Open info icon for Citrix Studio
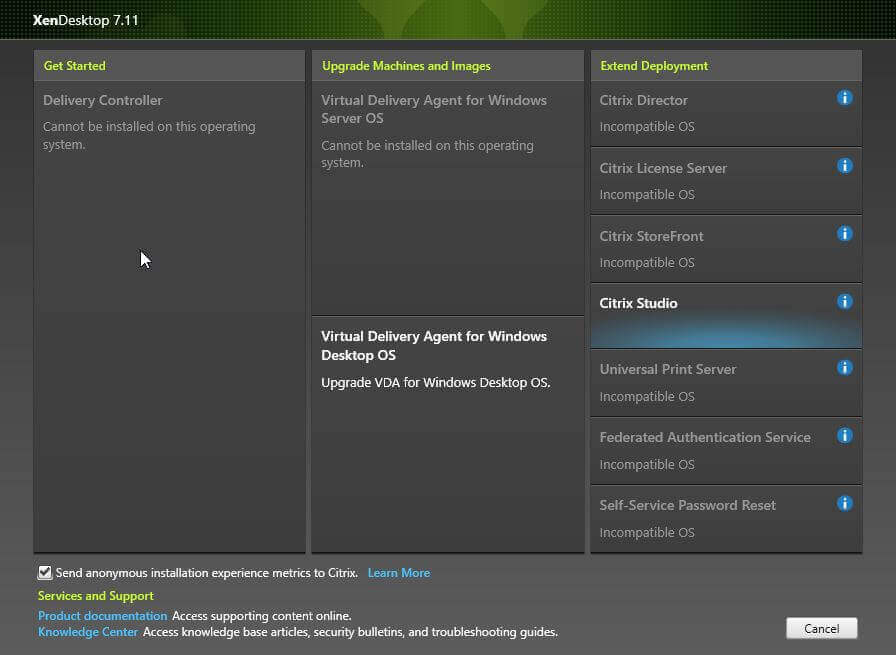Image resolution: width=896 pixels, height=655 pixels. [845, 301]
